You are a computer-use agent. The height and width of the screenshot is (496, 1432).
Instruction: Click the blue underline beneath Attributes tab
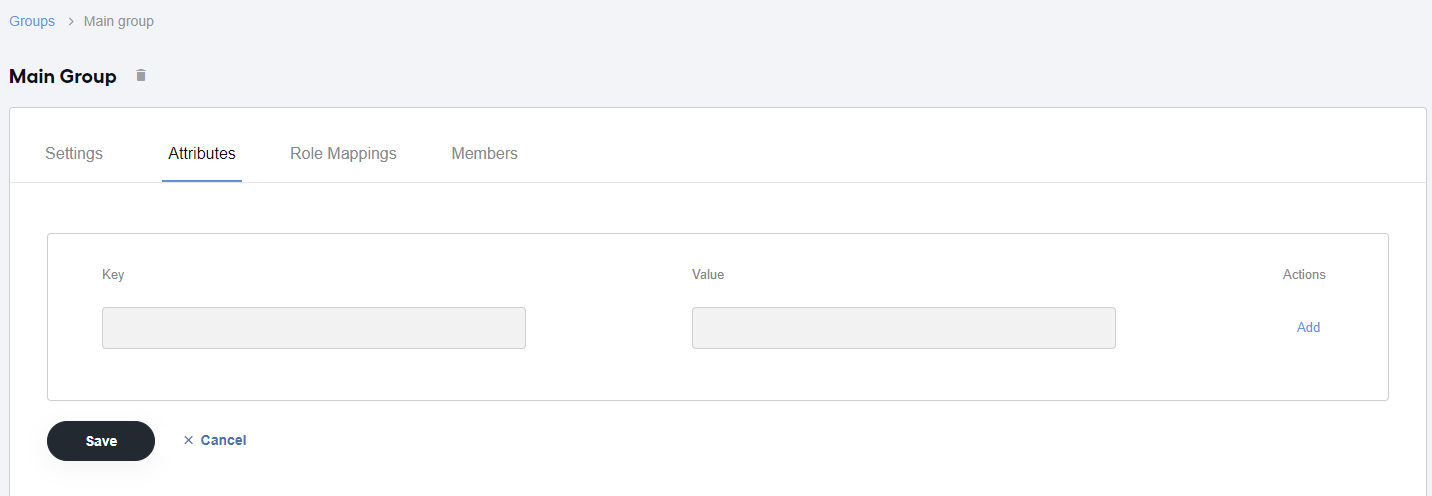[202, 181]
